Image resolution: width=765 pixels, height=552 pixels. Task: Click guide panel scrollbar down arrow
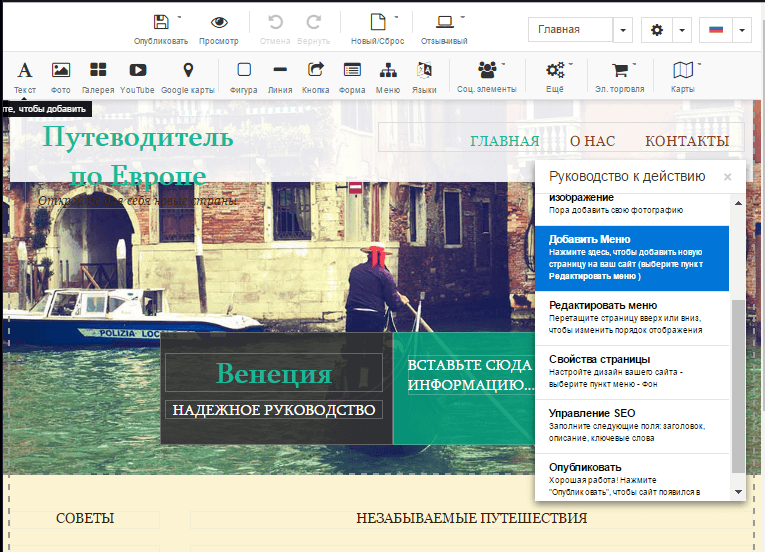click(x=738, y=492)
